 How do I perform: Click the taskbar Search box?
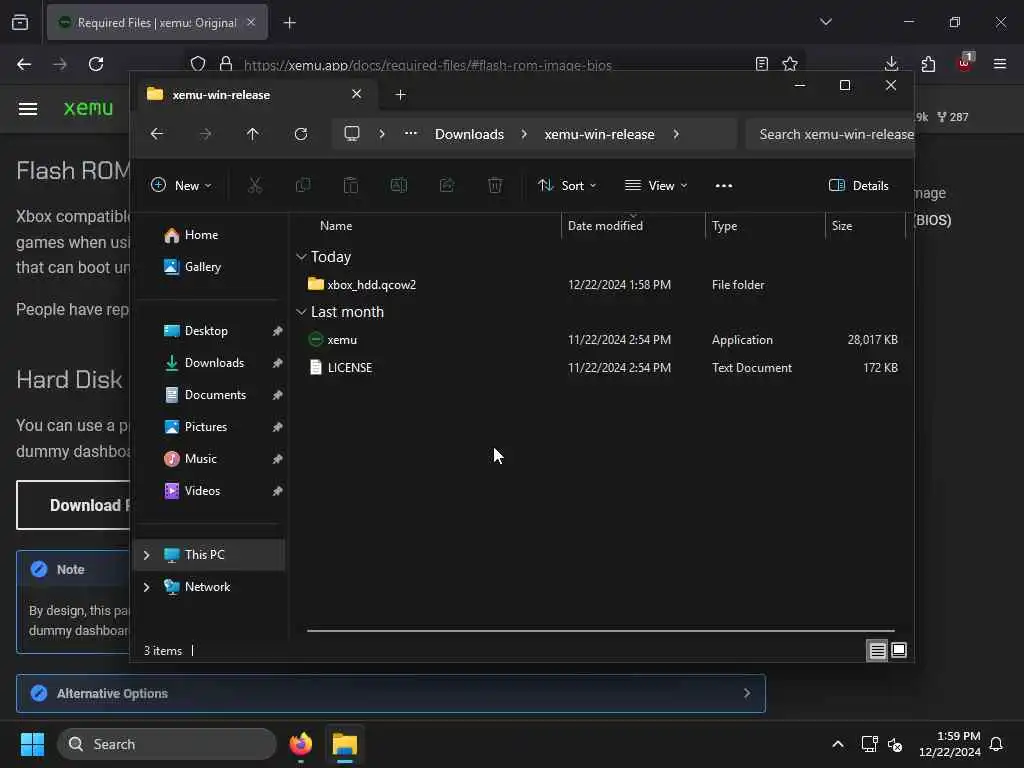(167, 744)
